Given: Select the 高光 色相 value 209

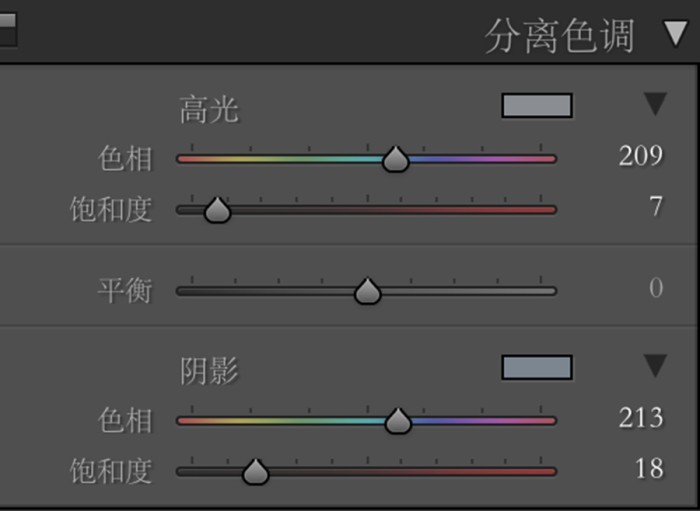Looking at the screenshot, I should 641,156.
